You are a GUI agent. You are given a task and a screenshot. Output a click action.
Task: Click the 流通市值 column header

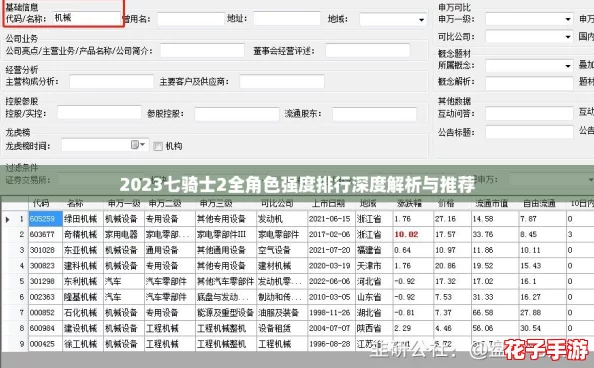tap(491, 203)
